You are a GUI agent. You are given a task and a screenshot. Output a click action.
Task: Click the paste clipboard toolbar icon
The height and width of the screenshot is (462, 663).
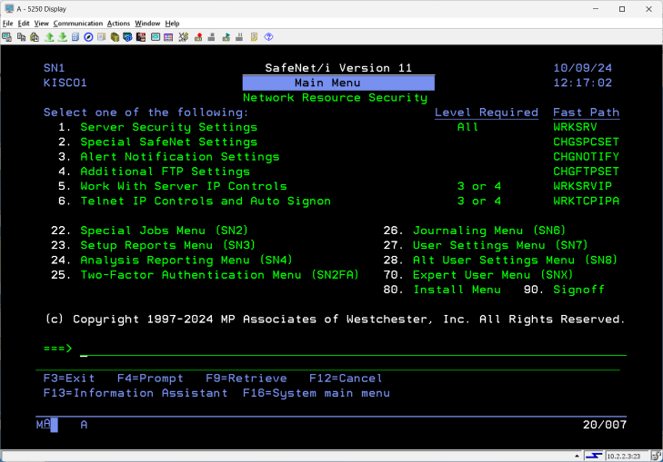(x=35, y=37)
